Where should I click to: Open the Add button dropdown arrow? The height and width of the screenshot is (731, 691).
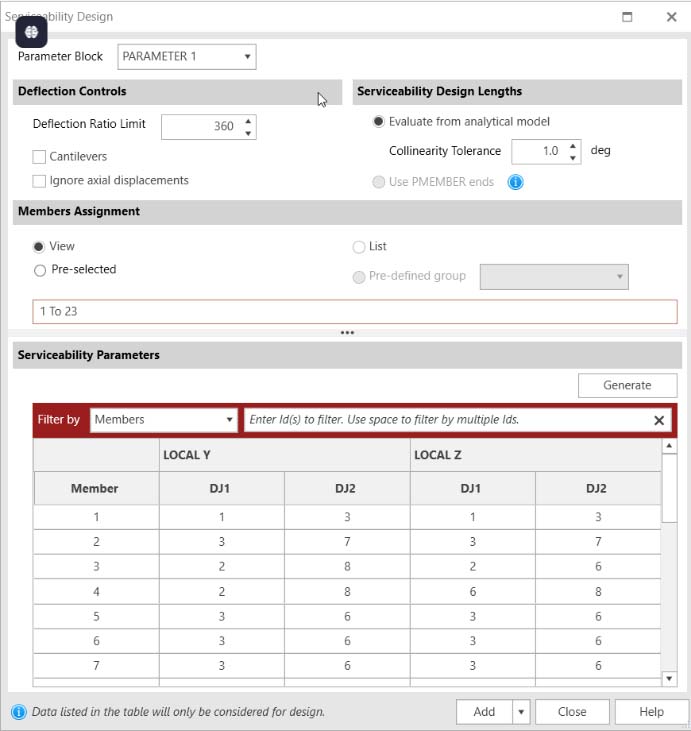(x=521, y=712)
